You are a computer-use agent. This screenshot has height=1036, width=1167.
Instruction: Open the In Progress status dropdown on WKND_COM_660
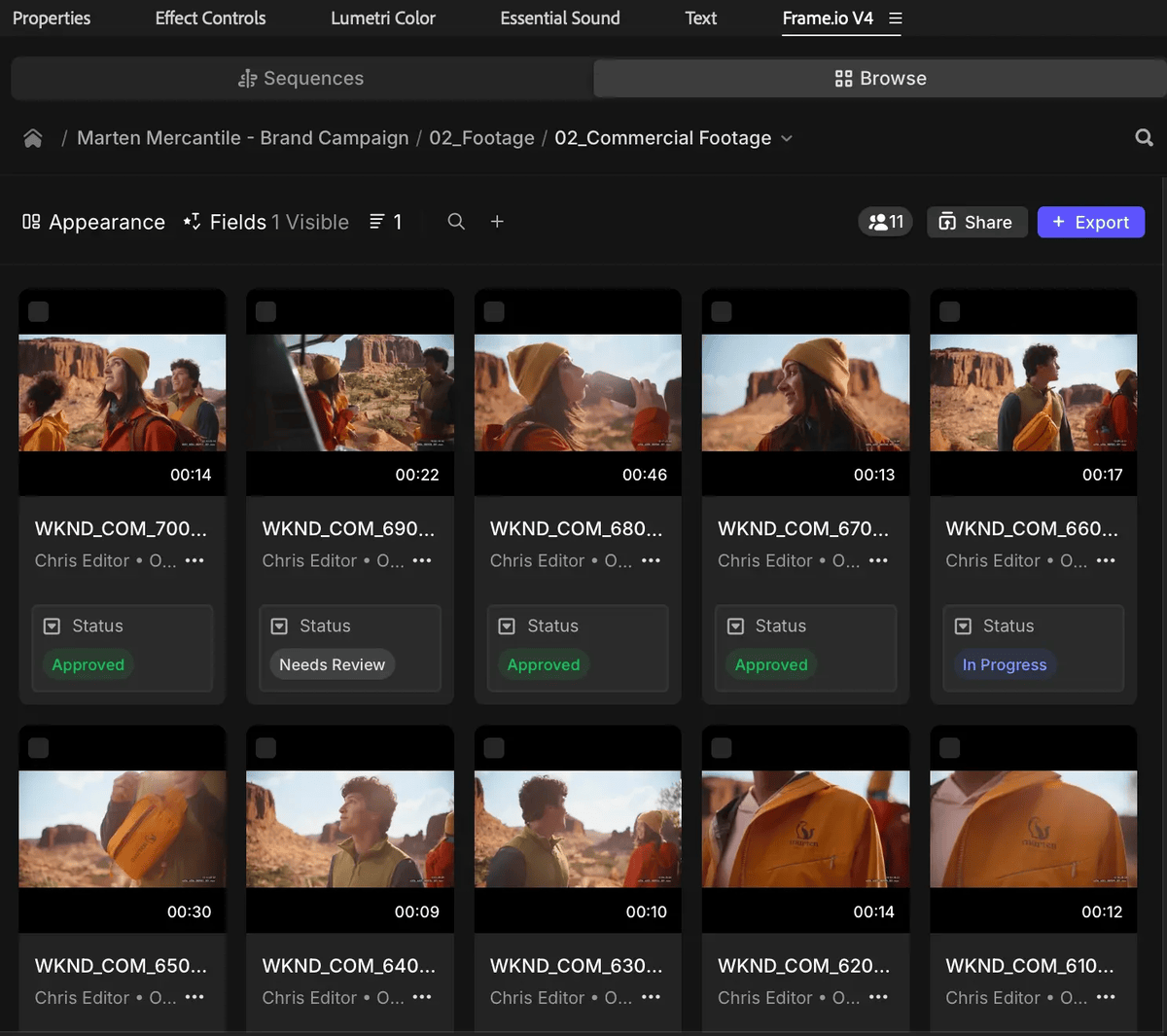1004,664
